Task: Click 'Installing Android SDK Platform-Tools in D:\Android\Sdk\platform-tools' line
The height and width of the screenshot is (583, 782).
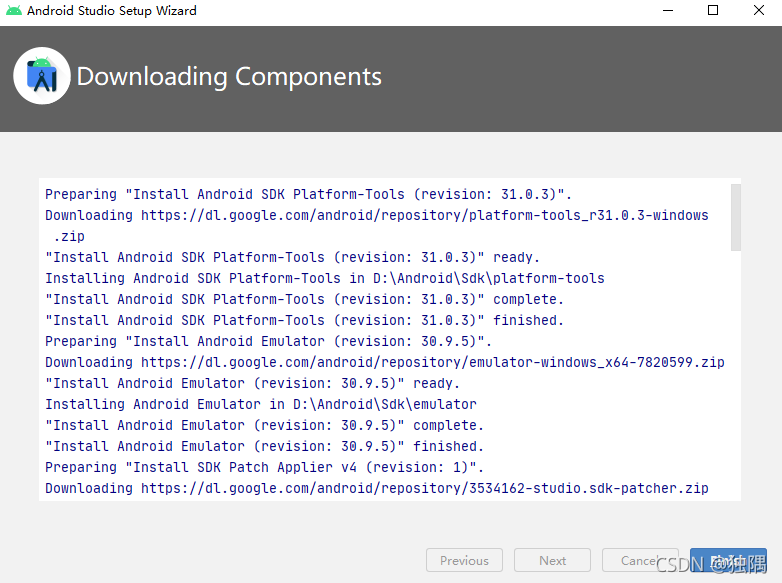Action: click(325, 278)
